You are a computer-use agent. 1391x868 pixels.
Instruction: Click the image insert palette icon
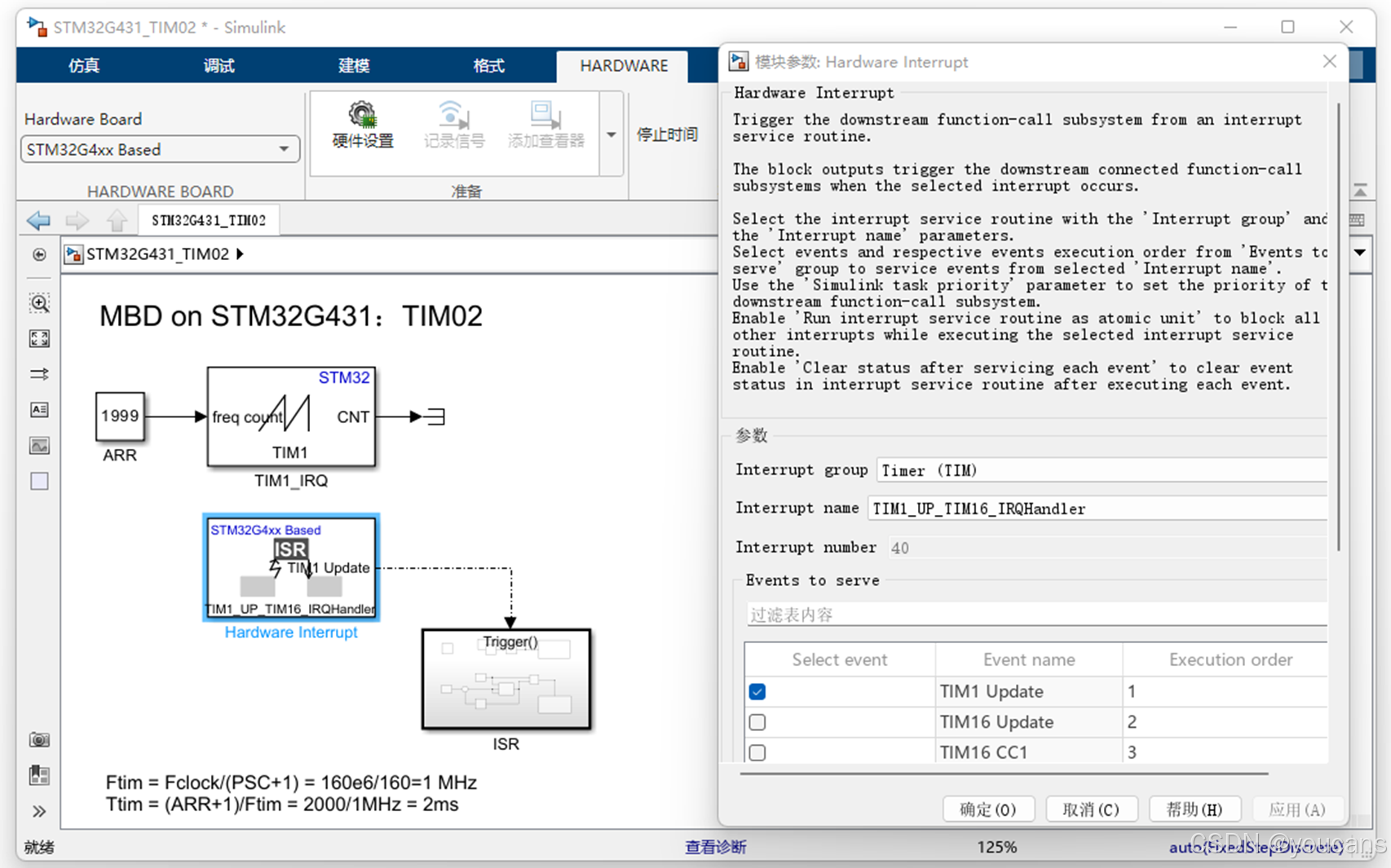tap(39, 446)
